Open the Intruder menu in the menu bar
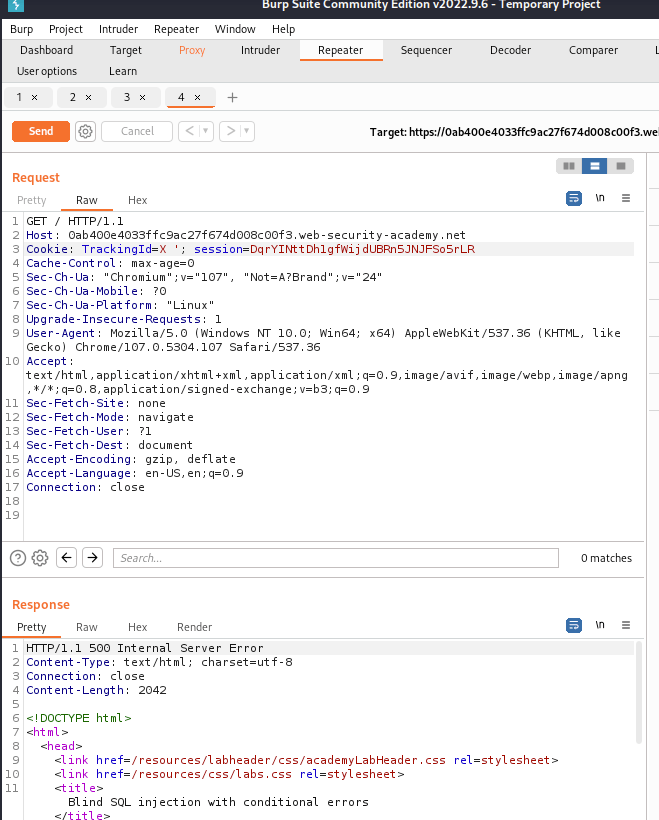The width and height of the screenshot is (659, 820). [x=118, y=29]
